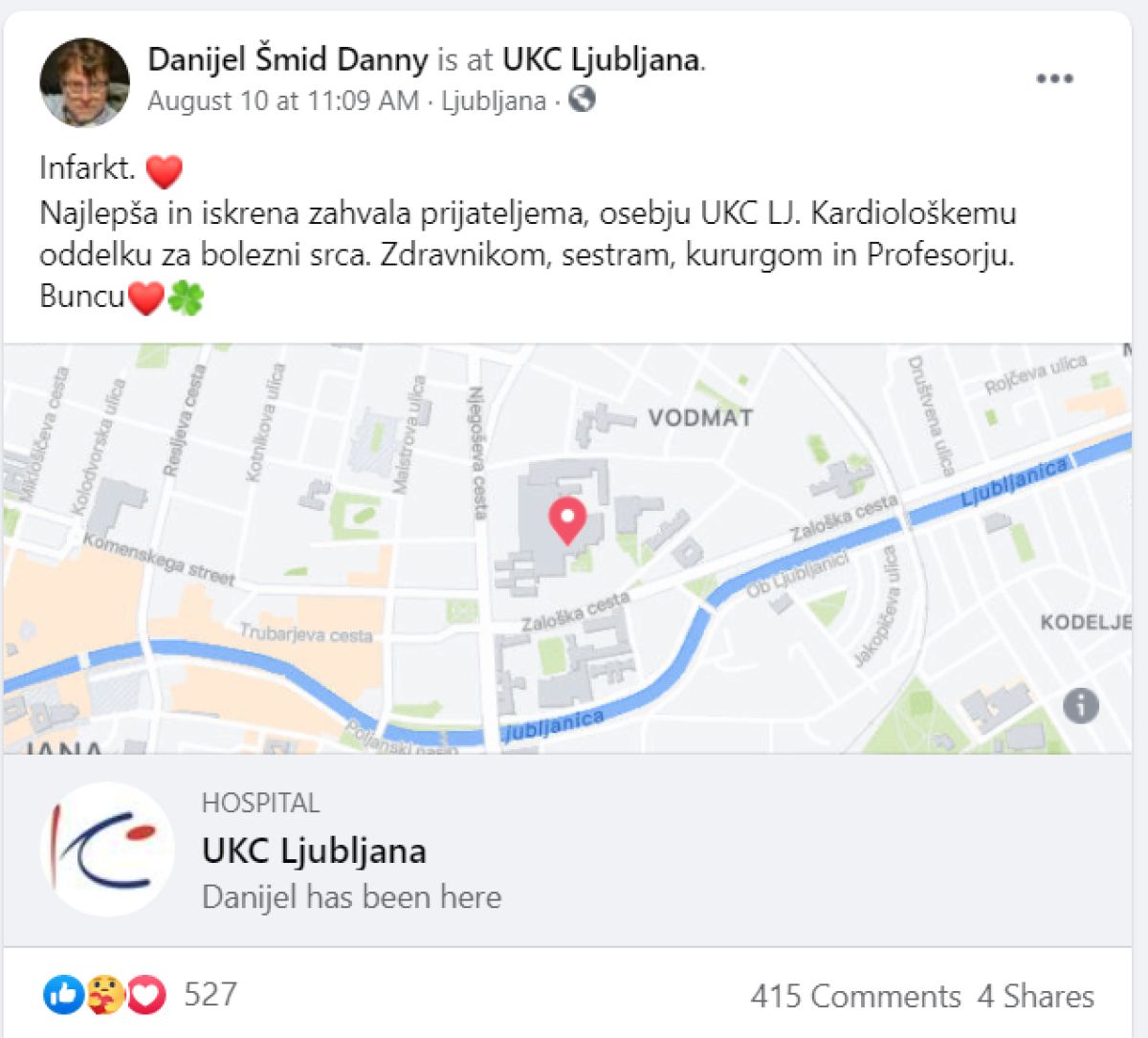Open Danijel Šmid Danny's profile name link
The image size is (1148, 1038).
coord(287,59)
